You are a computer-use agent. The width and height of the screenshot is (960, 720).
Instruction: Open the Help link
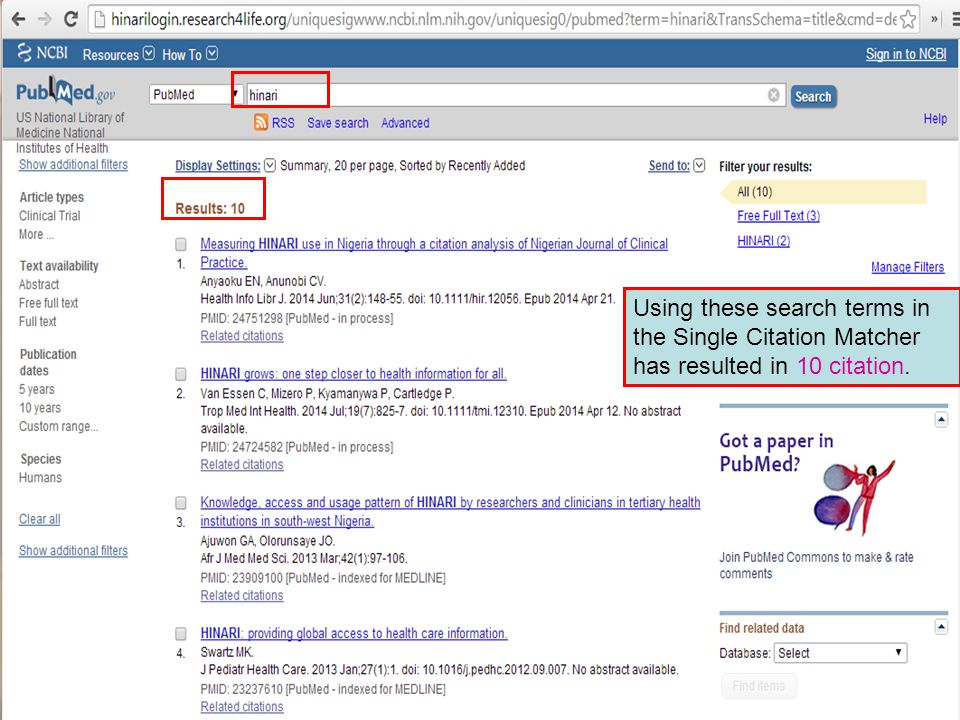[x=935, y=118]
